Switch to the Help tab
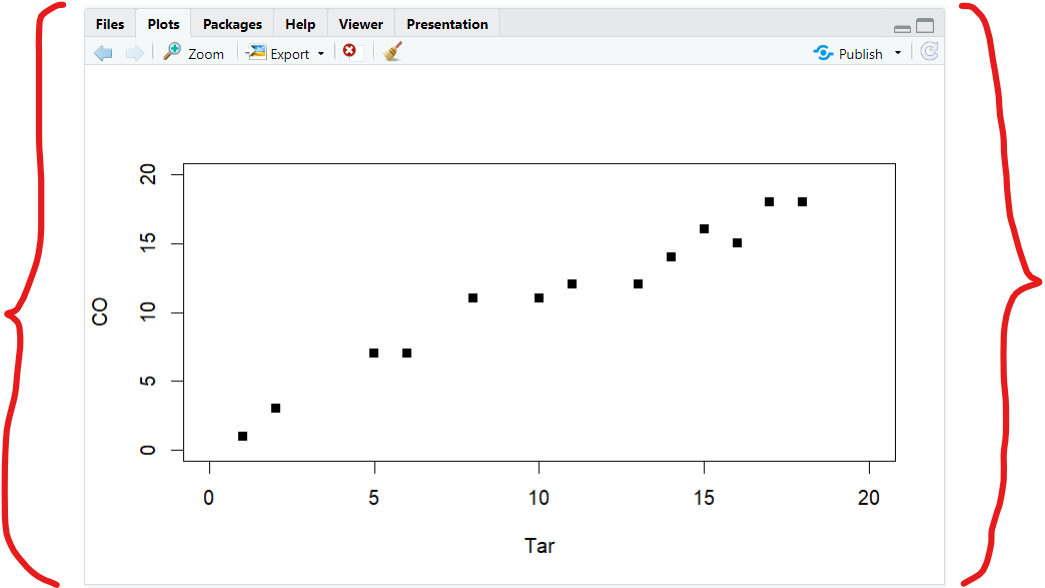The height and width of the screenshot is (588, 1045). coord(301,24)
